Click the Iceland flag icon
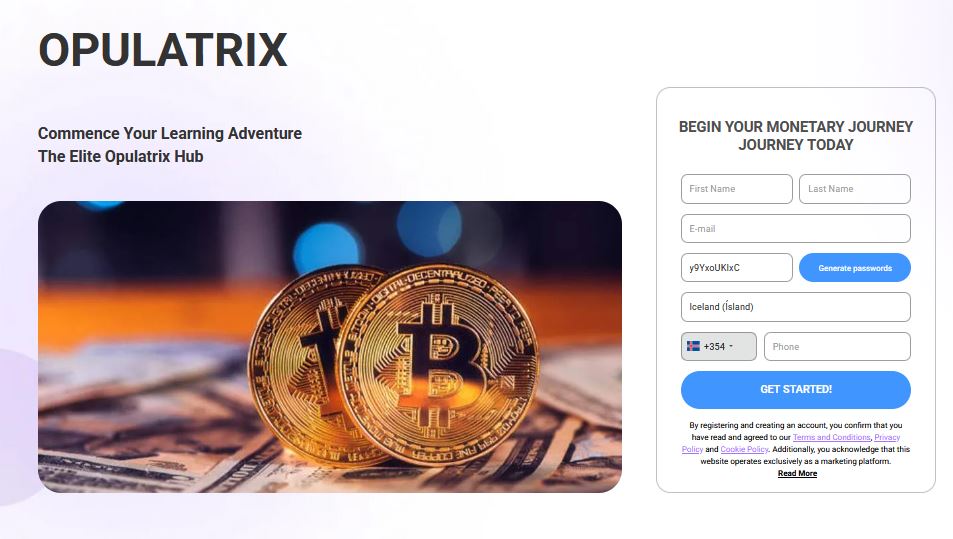This screenshot has height=539, width=953. (x=693, y=346)
